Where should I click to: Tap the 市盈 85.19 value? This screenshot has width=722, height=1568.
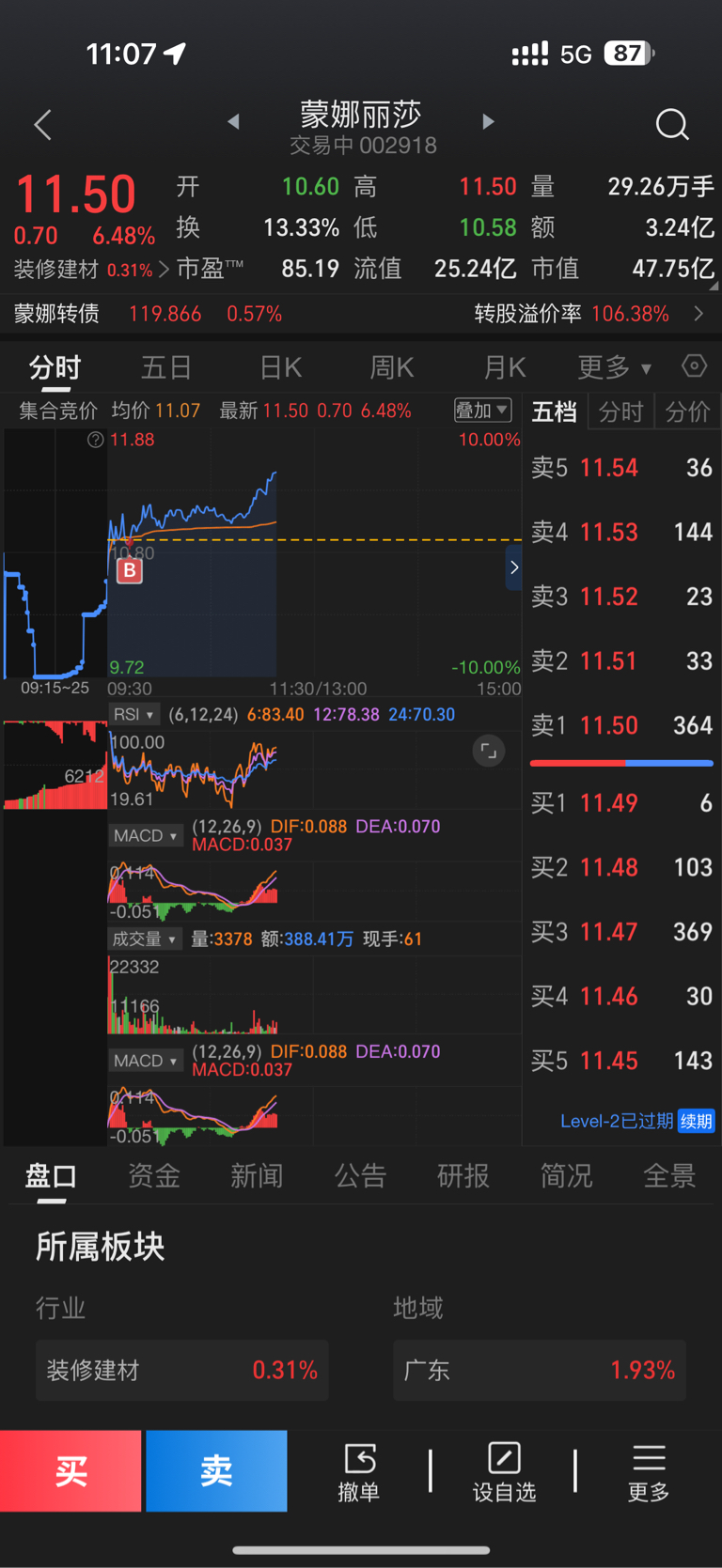click(x=310, y=269)
